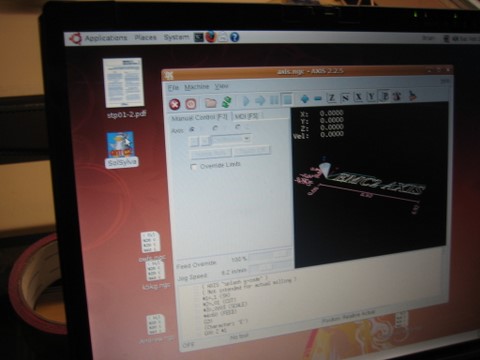Image resolution: width=480 pixels, height=360 pixels.
Task: Zoom in with the blue plus icon
Action: tap(304, 99)
